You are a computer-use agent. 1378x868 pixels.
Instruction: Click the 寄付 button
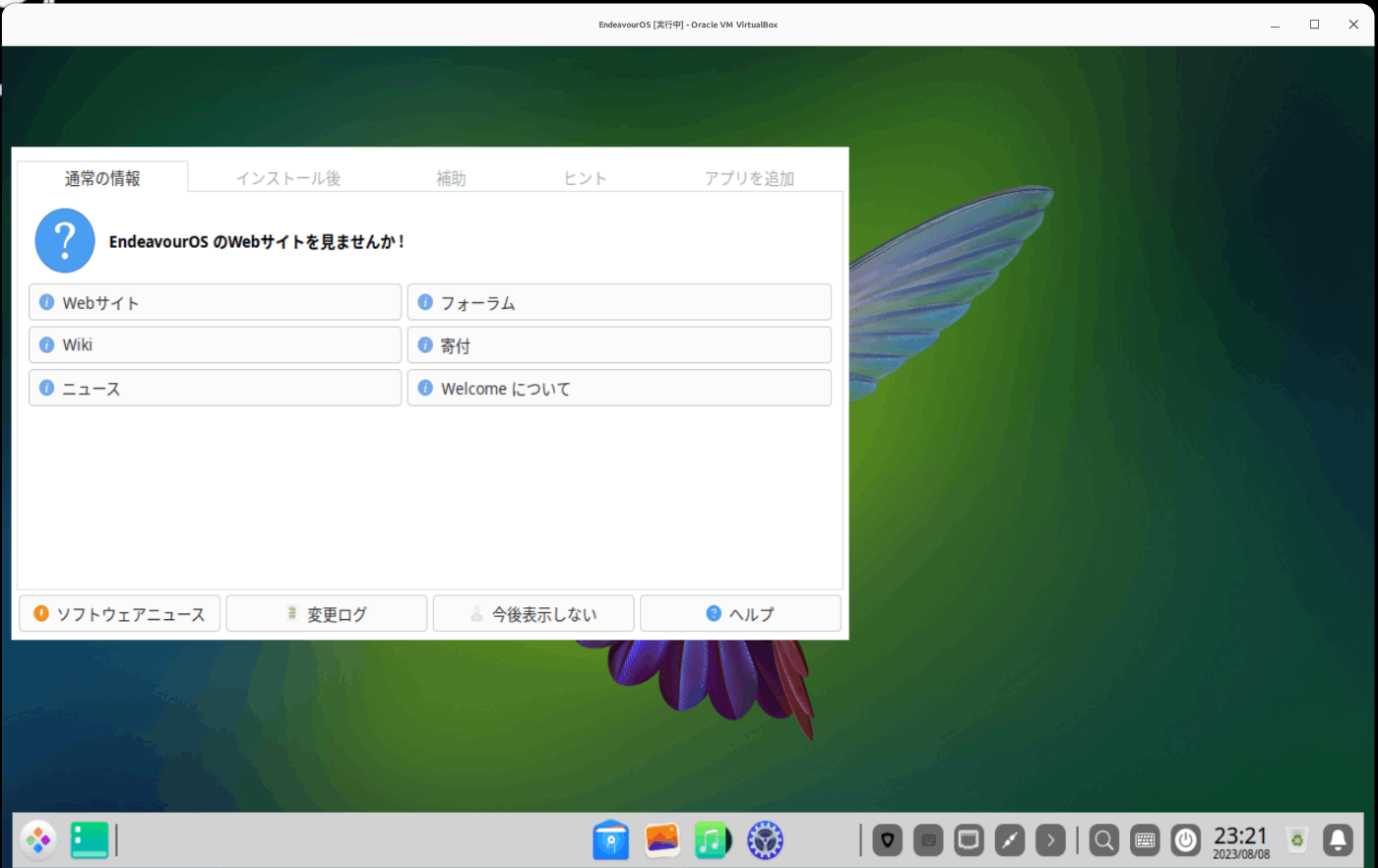coord(619,344)
